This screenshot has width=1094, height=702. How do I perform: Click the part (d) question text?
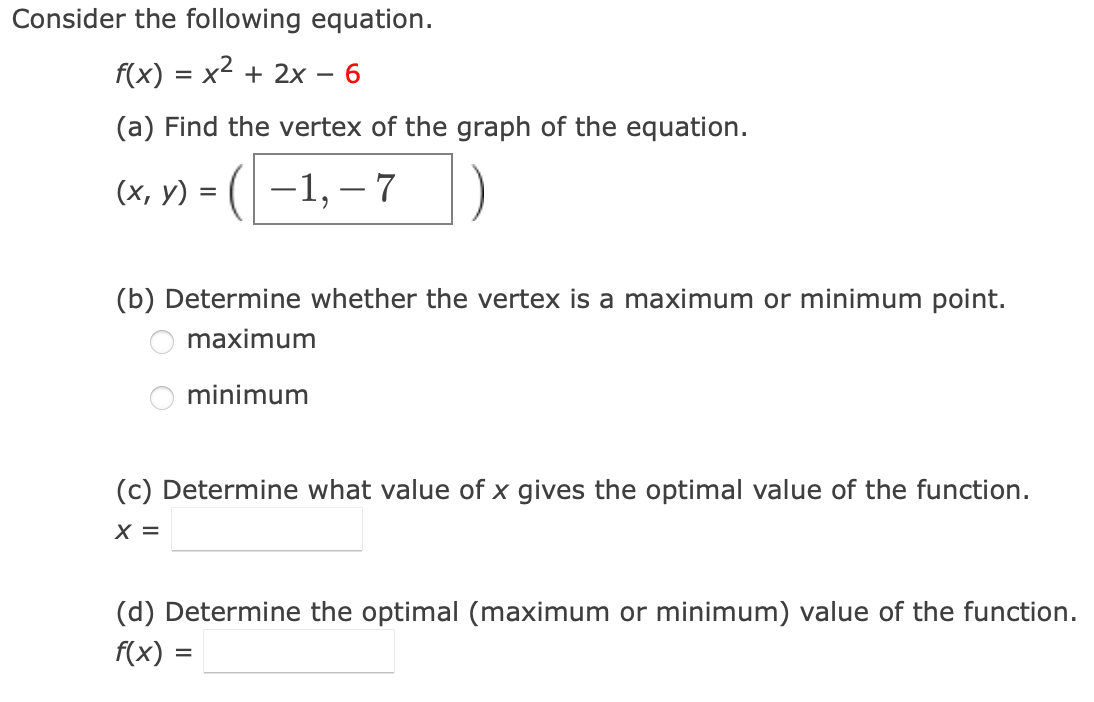point(595,611)
